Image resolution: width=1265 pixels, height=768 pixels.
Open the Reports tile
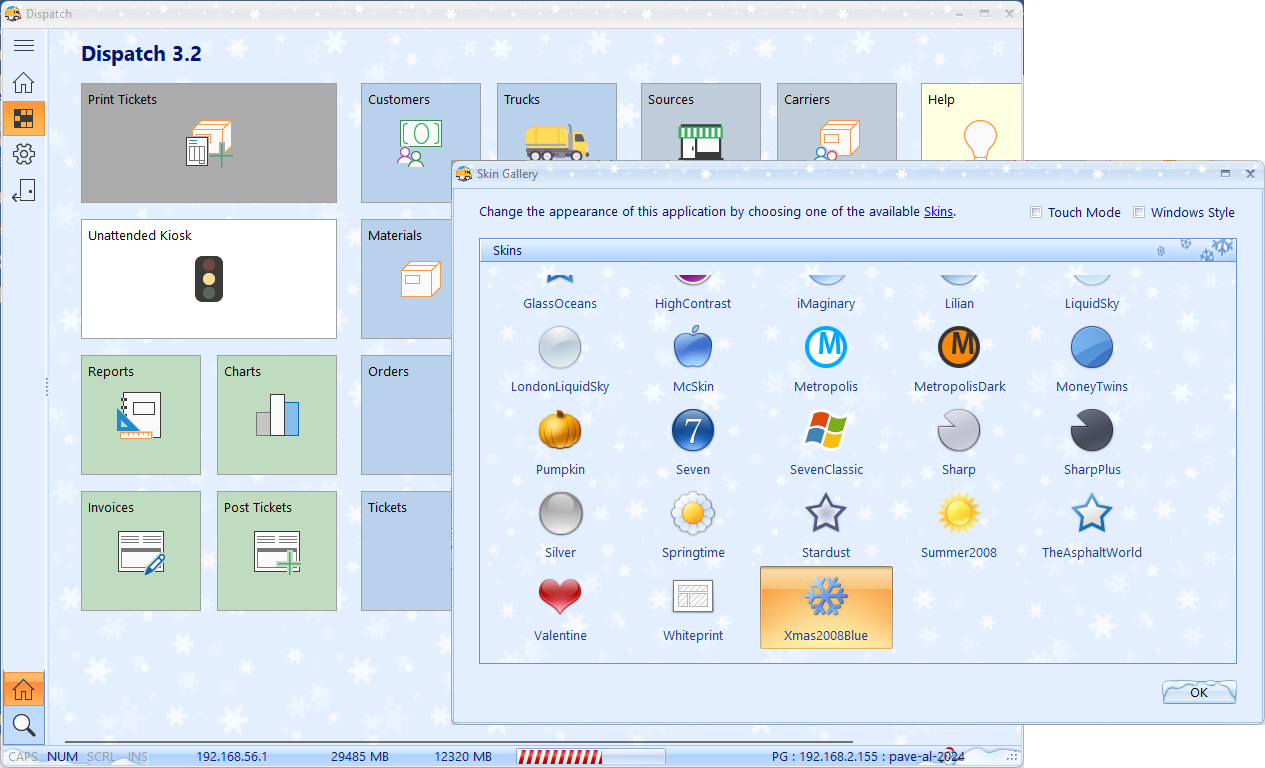140,415
